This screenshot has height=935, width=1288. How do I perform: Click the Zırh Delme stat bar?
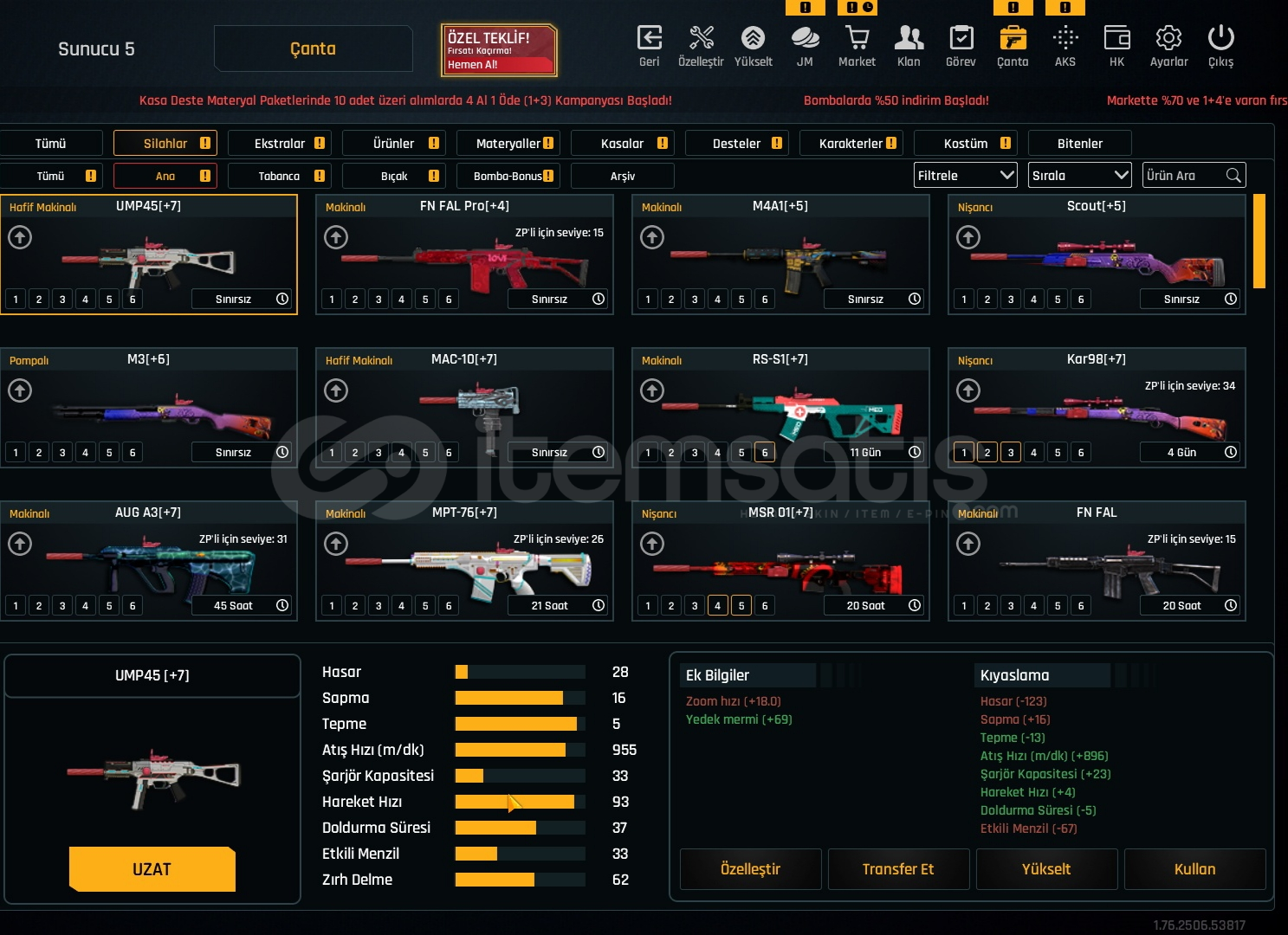(x=521, y=880)
